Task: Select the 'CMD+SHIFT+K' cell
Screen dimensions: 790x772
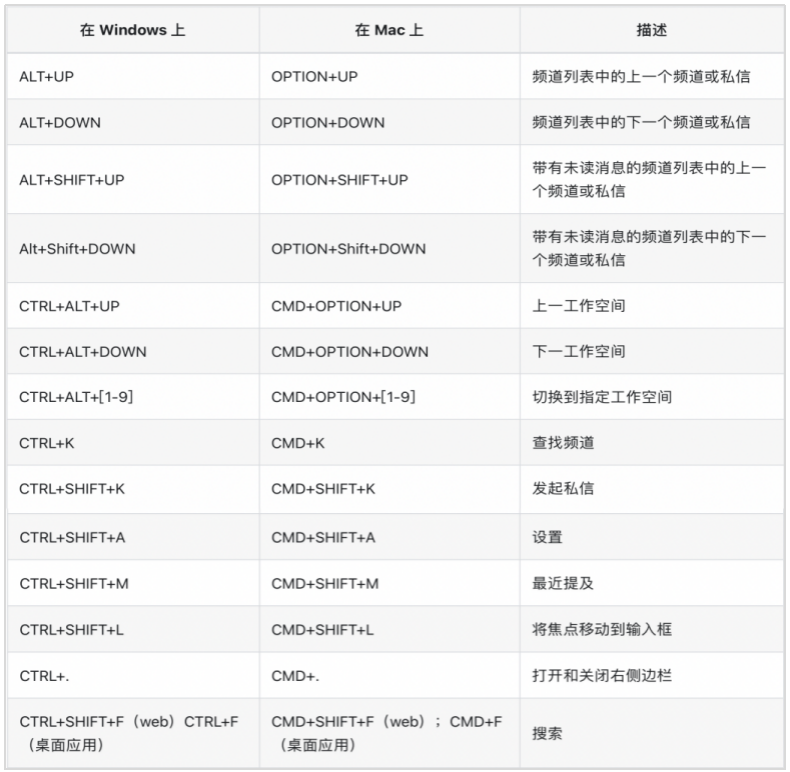Action: click(389, 489)
